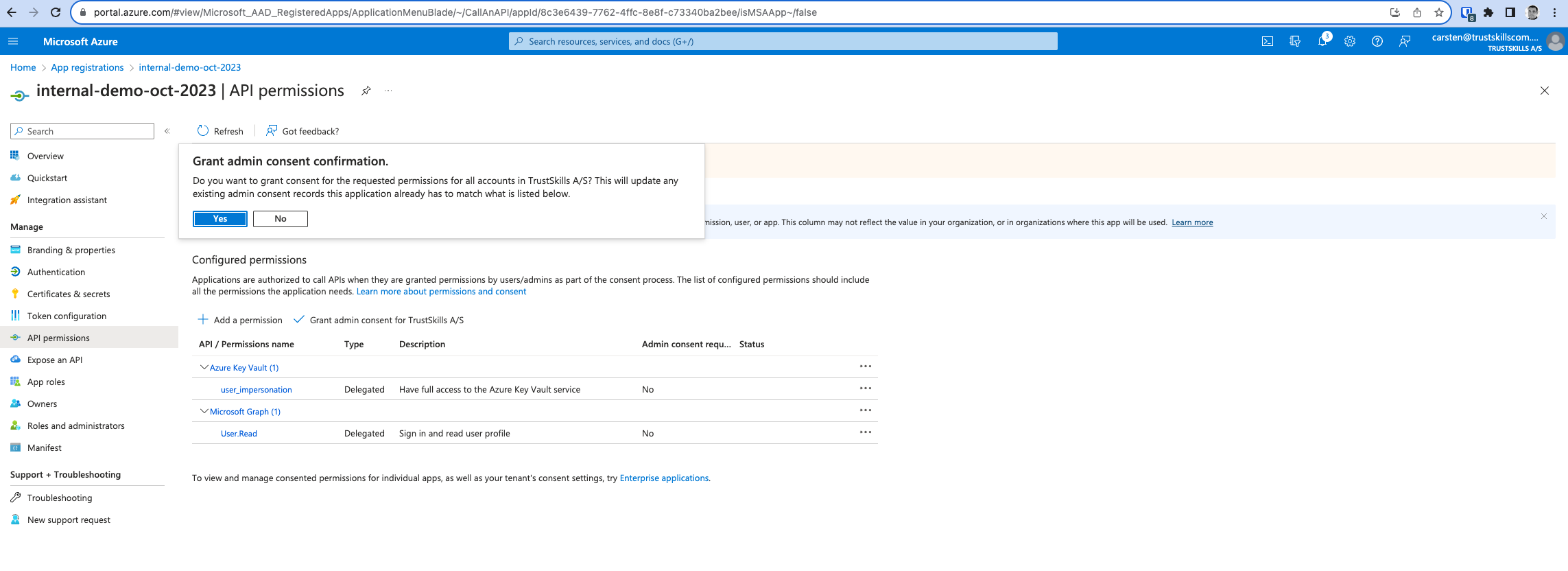Open the notifications bell

coord(1322,41)
